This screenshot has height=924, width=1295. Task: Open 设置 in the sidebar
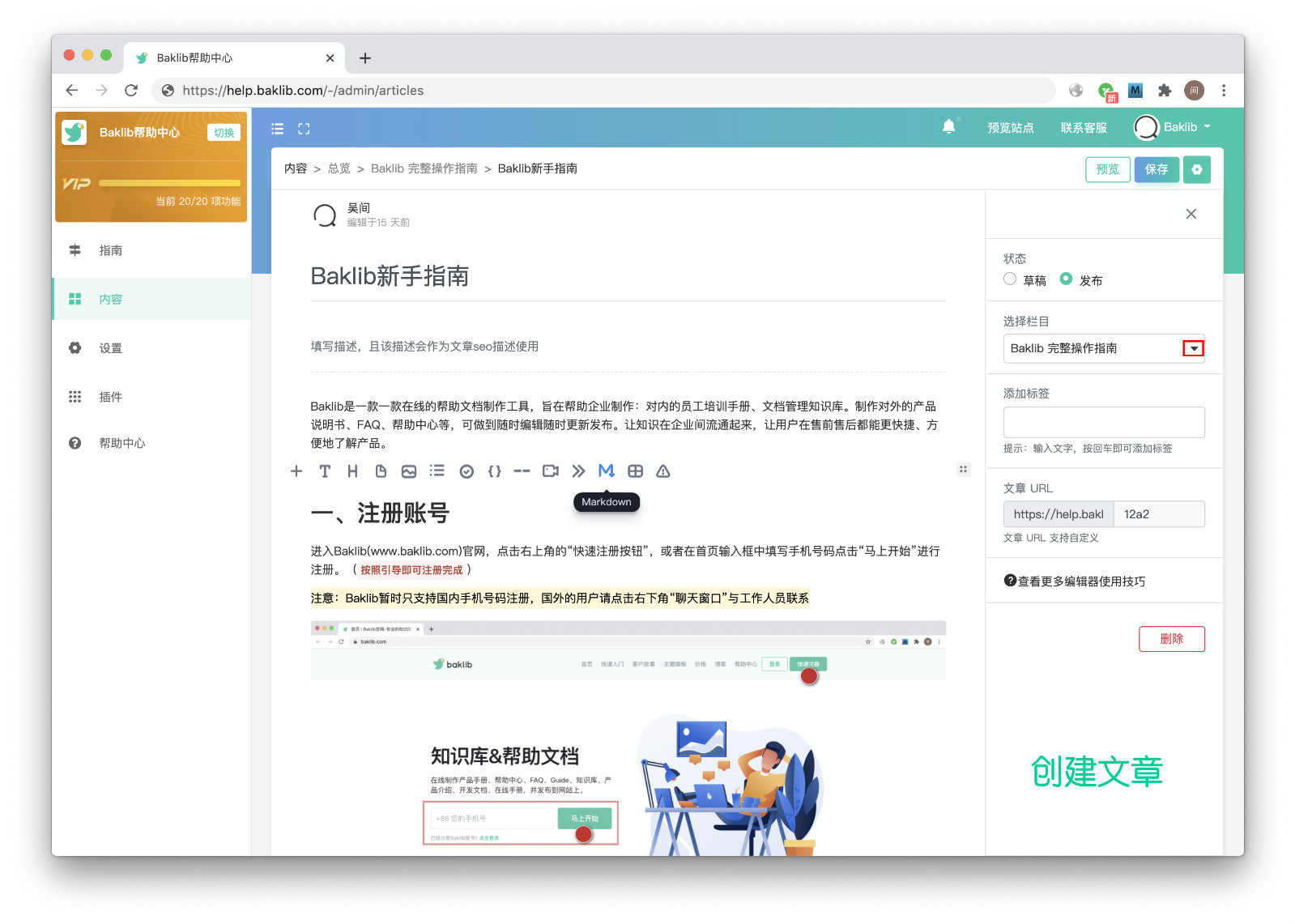click(151, 348)
